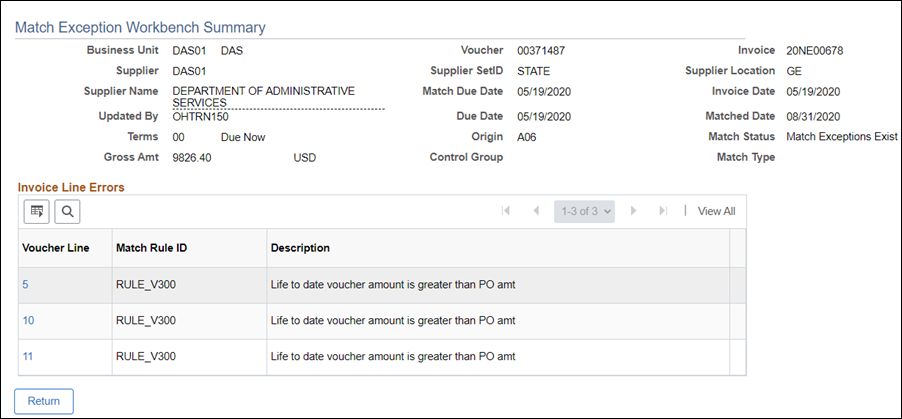
Task: Sort by Match Rule ID column header
Action: (151, 248)
